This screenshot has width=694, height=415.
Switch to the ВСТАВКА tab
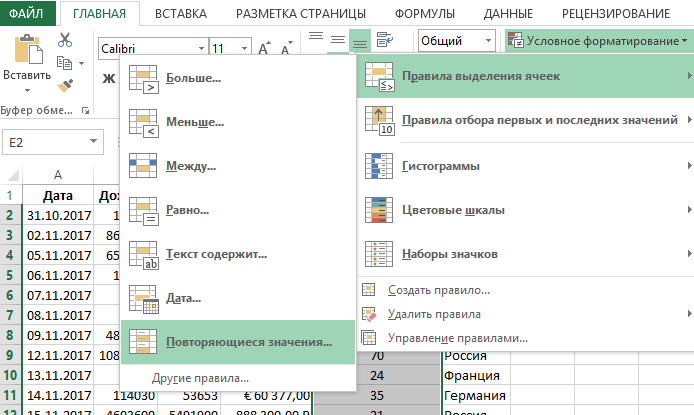pos(181,14)
